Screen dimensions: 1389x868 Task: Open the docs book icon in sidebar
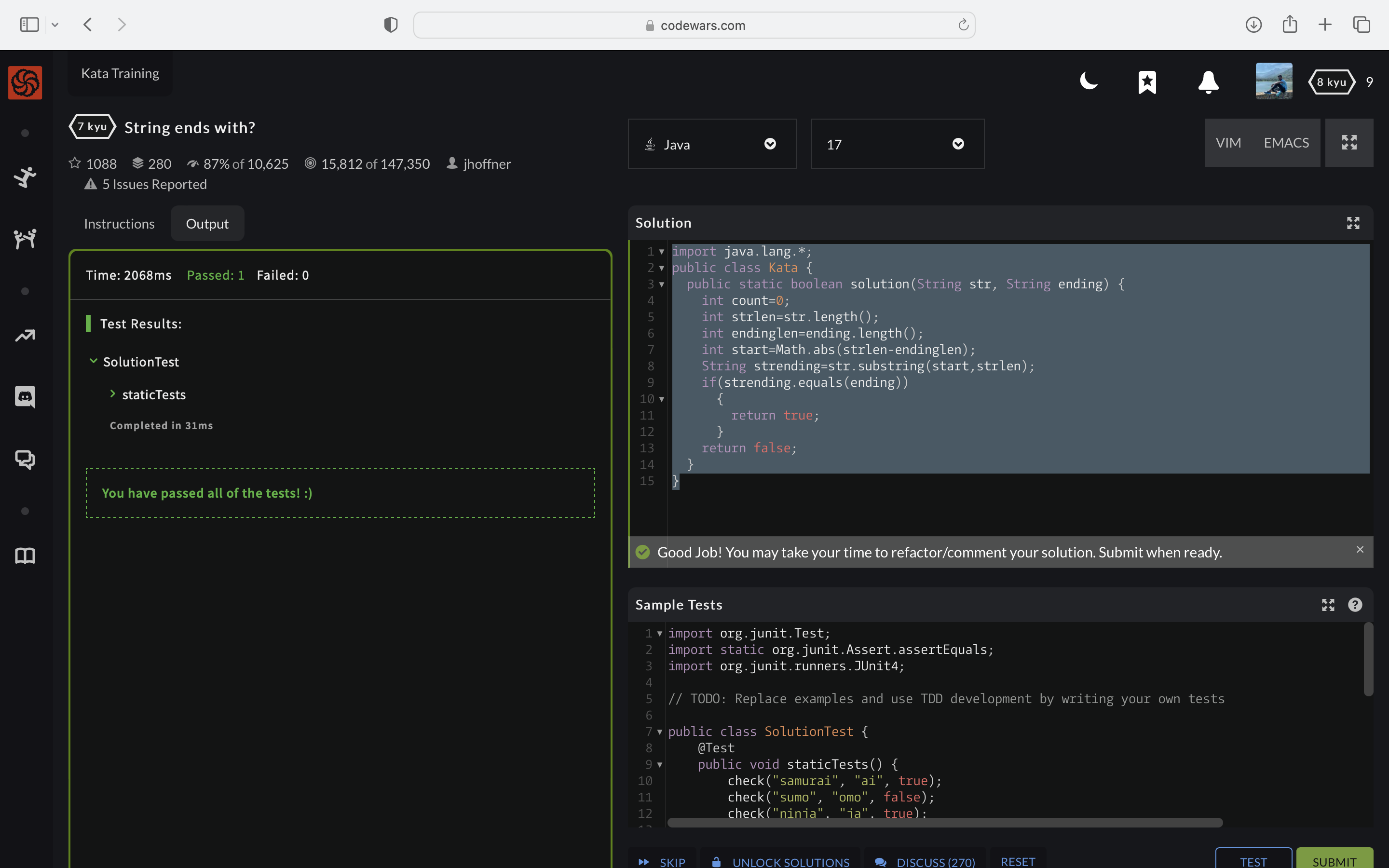(x=25, y=555)
